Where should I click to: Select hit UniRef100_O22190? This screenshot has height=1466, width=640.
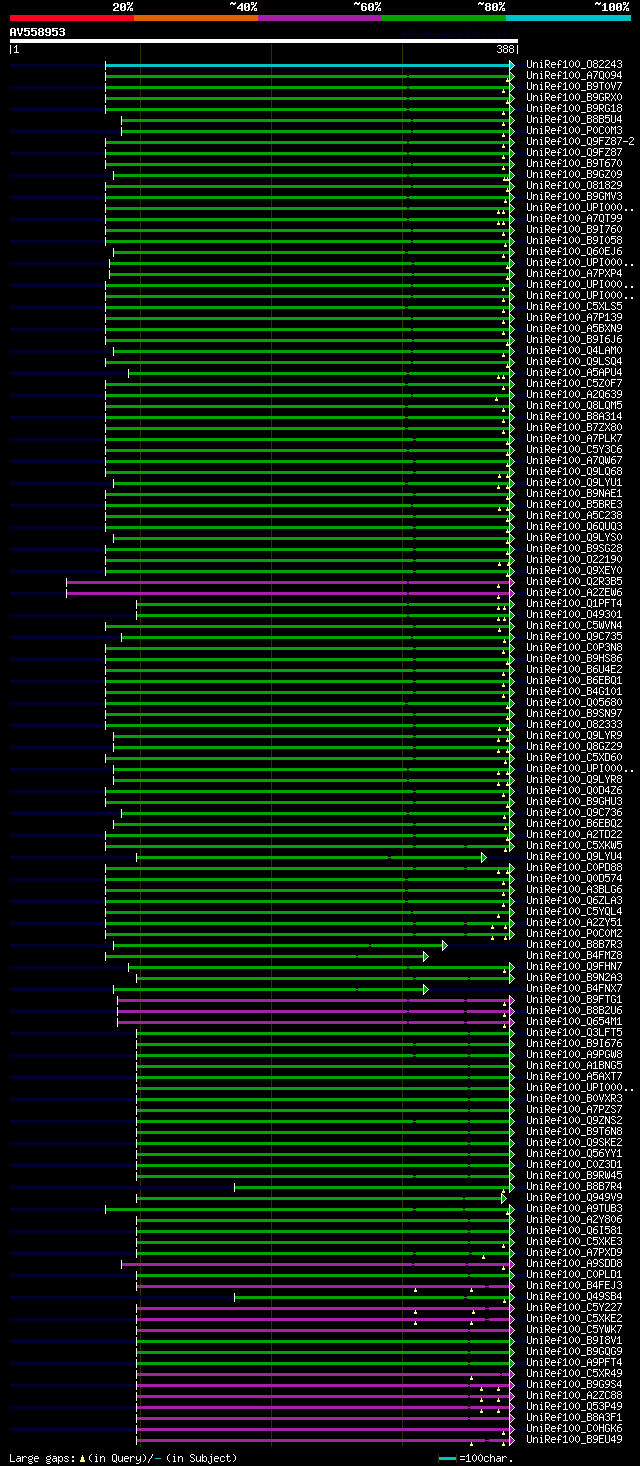(574, 560)
